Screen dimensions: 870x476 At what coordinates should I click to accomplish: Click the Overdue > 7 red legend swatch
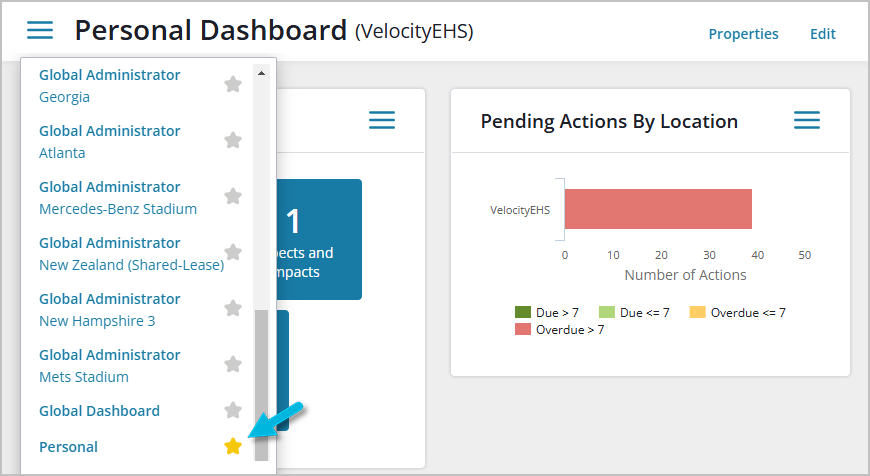click(522, 329)
